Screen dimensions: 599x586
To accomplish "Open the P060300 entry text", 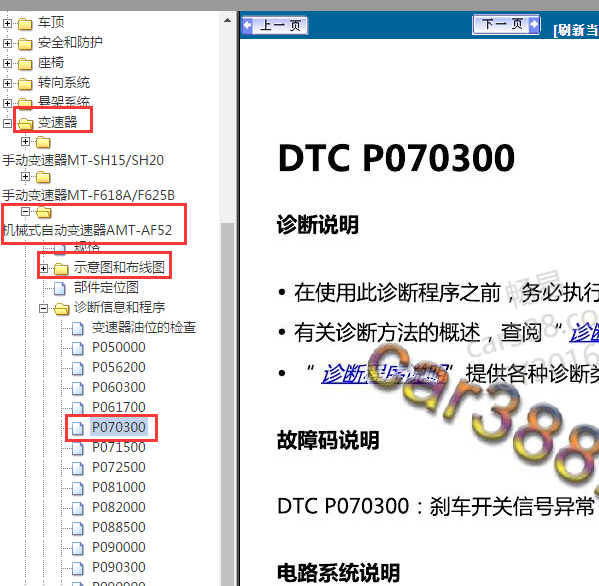I will click(x=119, y=387).
